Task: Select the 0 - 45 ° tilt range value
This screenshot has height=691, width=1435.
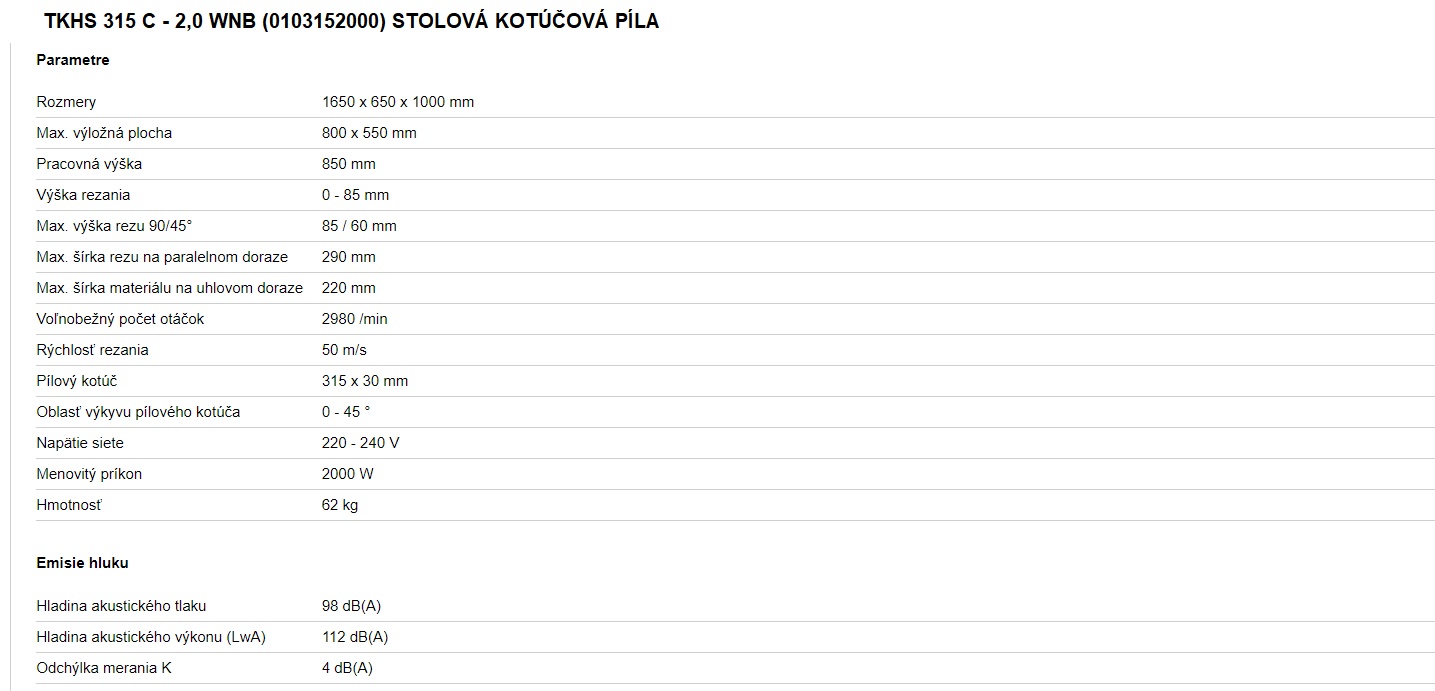Action: click(x=346, y=412)
